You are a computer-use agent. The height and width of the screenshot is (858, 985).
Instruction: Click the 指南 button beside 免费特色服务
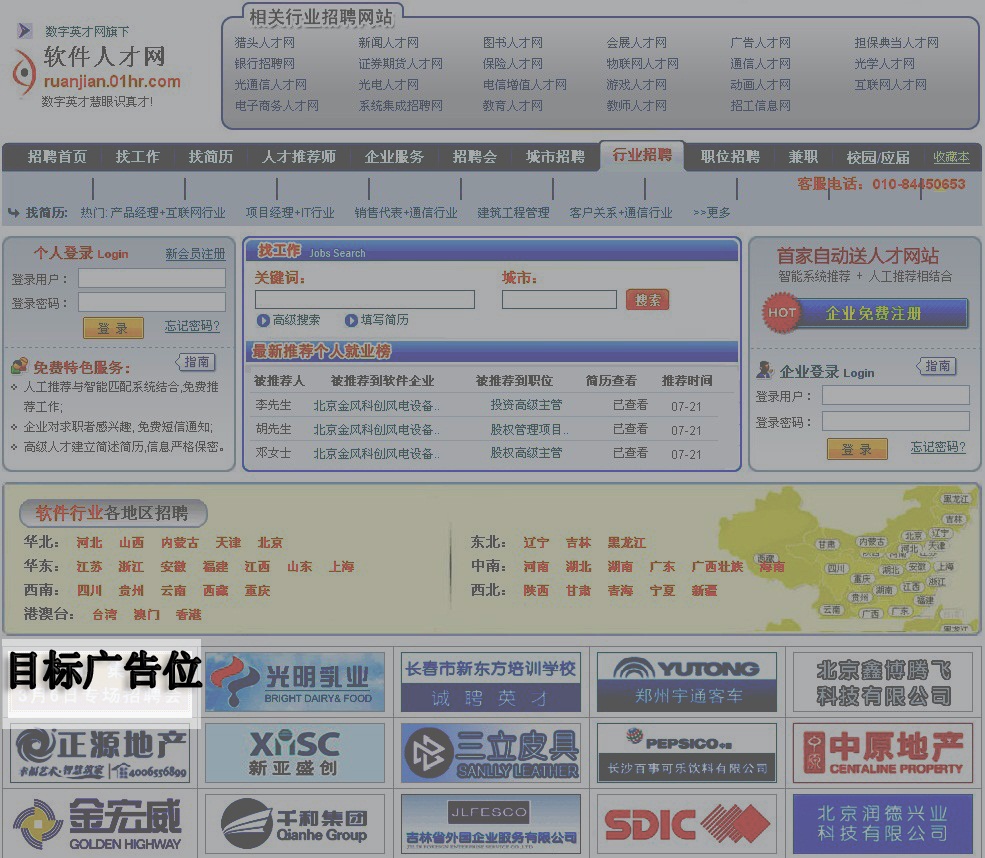(x=196, y=362)
